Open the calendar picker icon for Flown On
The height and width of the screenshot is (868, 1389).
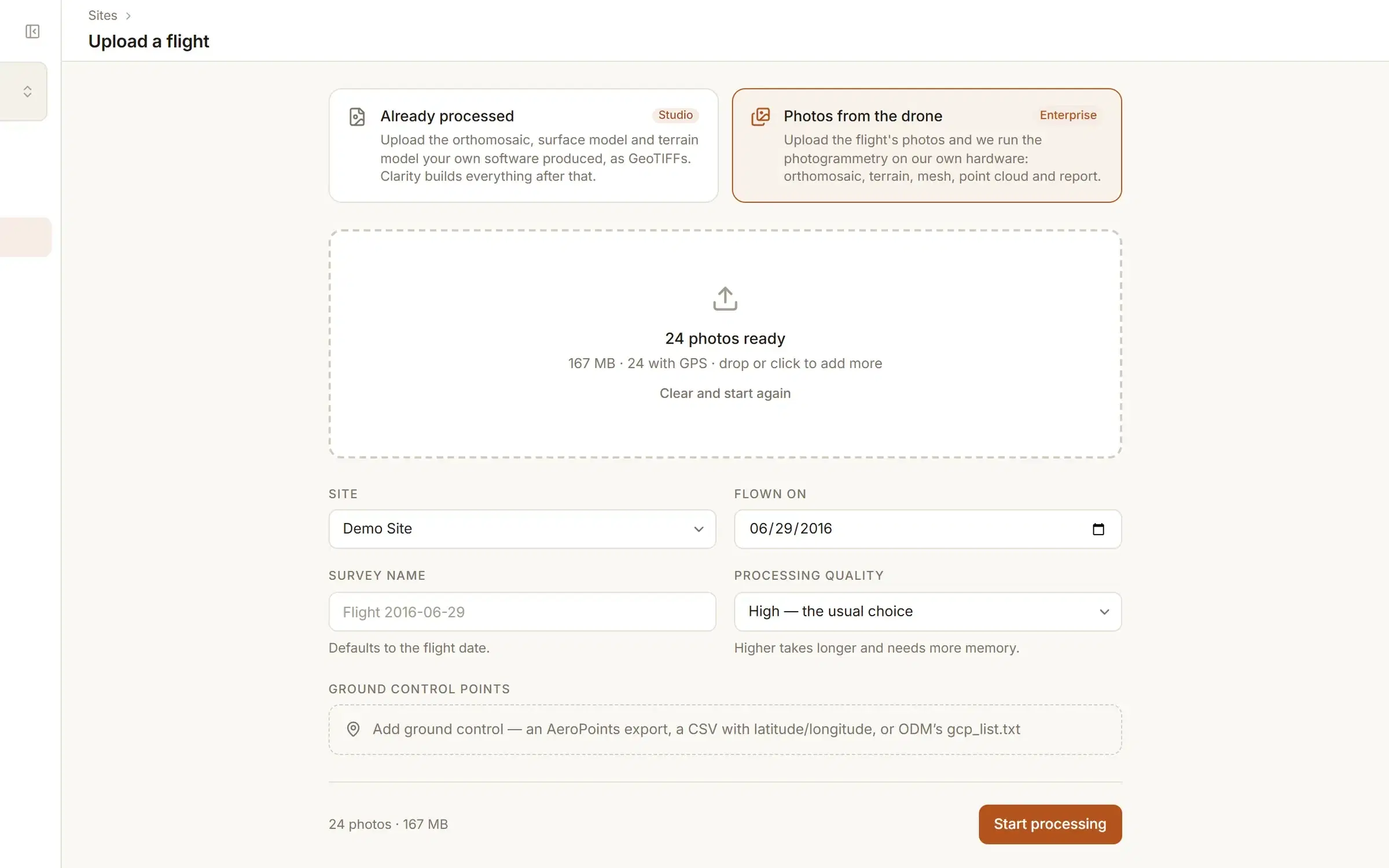coord(1098,529)
